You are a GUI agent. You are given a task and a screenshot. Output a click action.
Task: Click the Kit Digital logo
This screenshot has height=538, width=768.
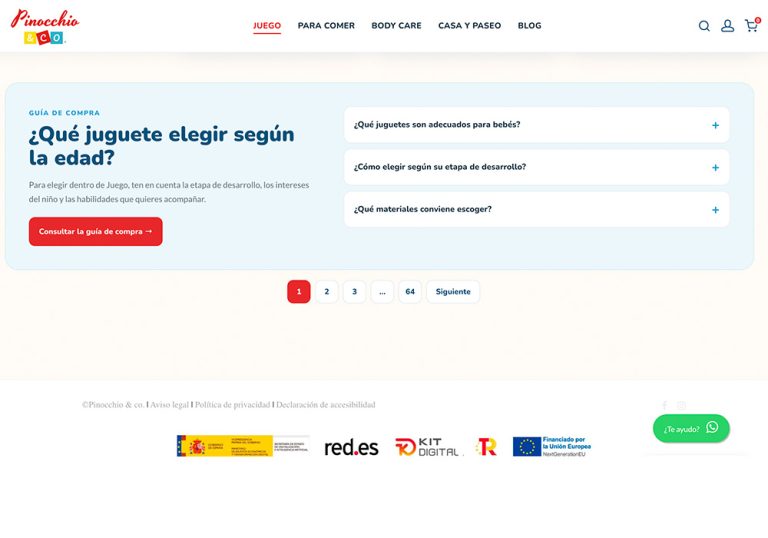427,447
